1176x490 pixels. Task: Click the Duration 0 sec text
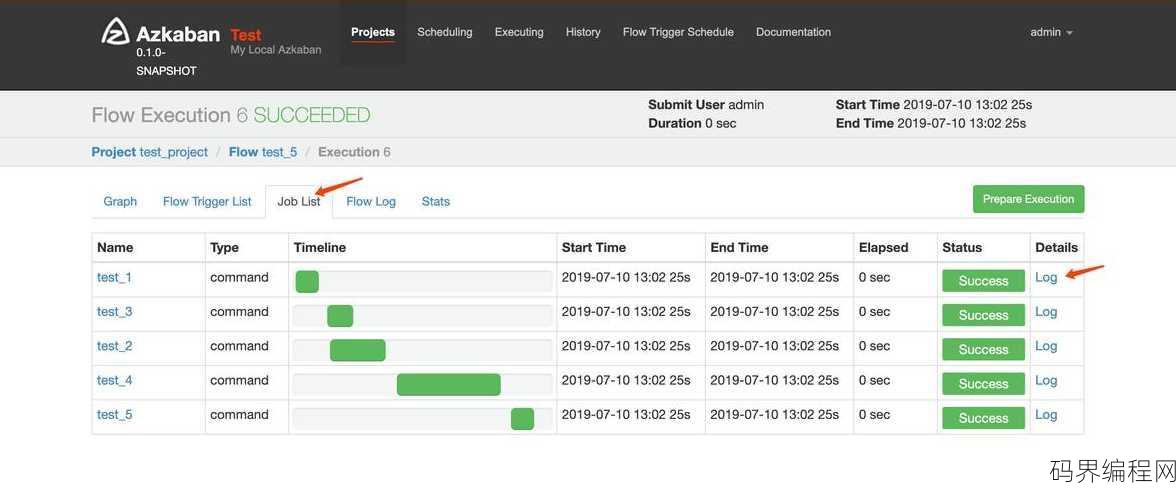692,123
